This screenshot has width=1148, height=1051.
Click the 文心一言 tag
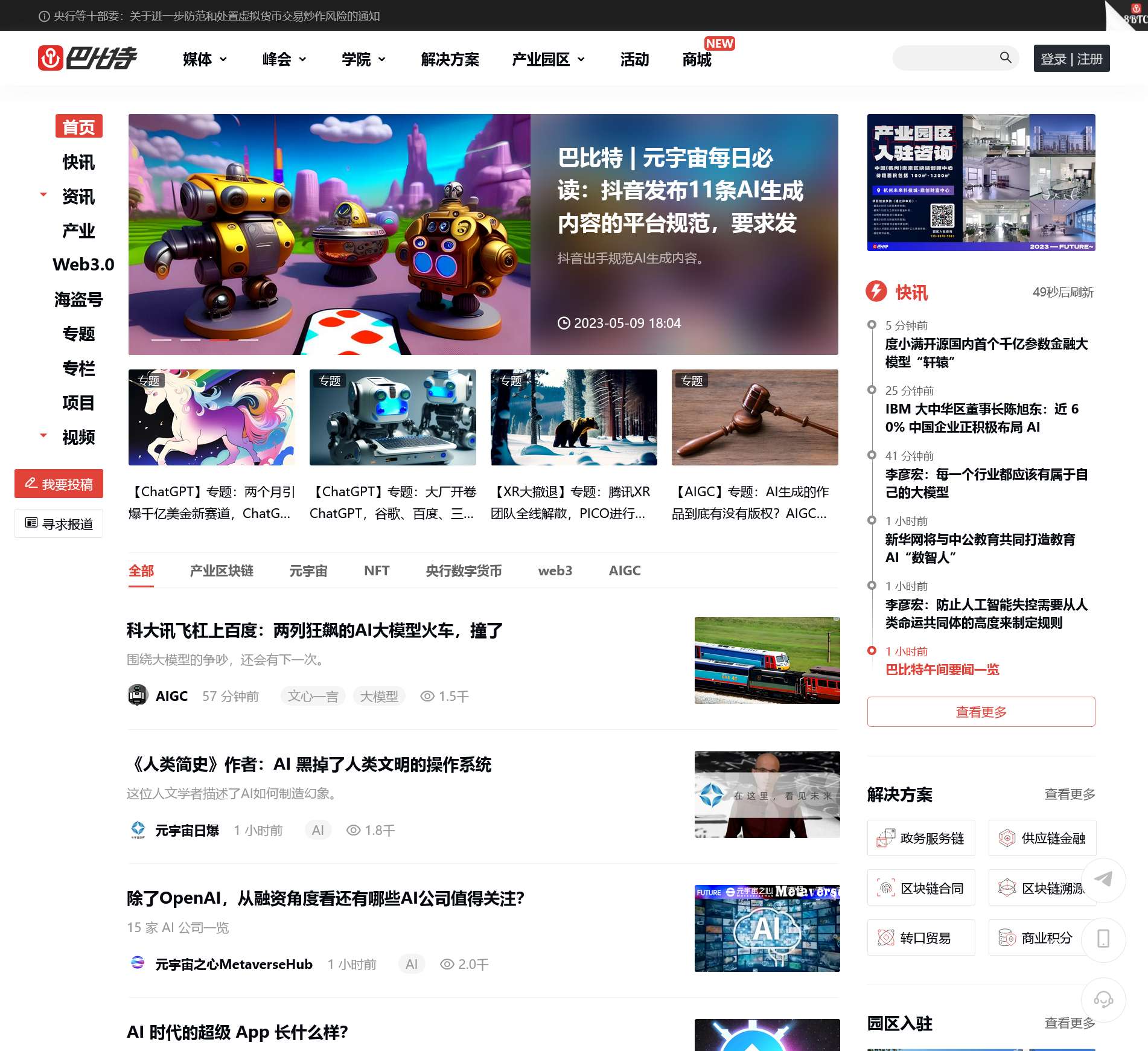coord(313,696)
